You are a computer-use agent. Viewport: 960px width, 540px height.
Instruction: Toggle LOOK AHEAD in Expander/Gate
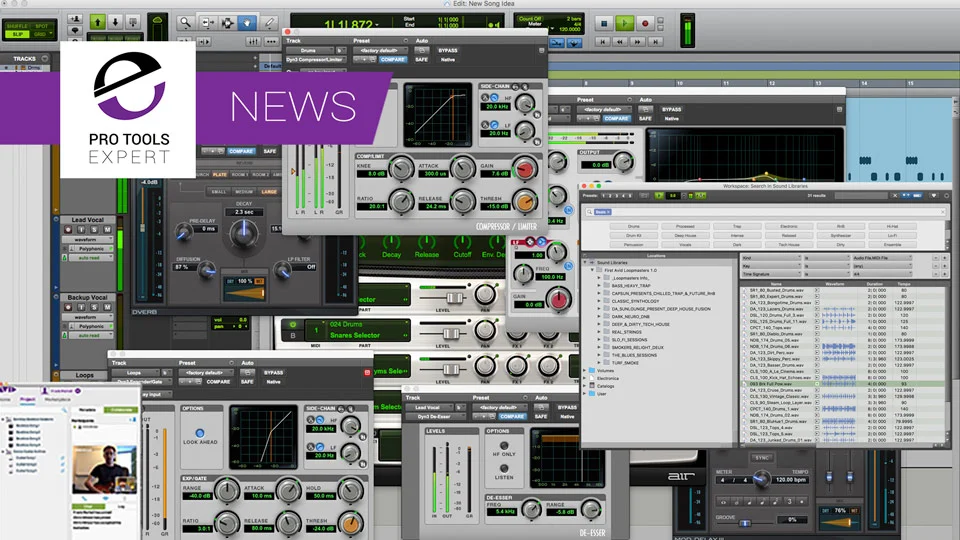200,433
